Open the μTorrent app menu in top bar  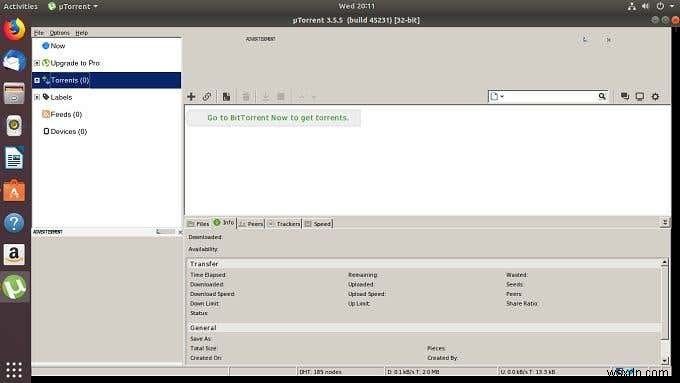(72, 7)
